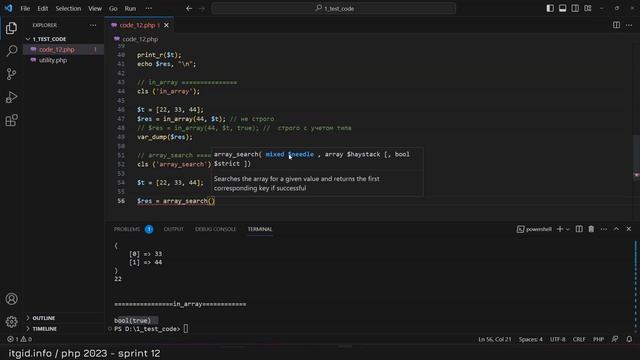Open the terminal launch profile dropdown
Screen dimensions: 640x360
coord(568,229)
